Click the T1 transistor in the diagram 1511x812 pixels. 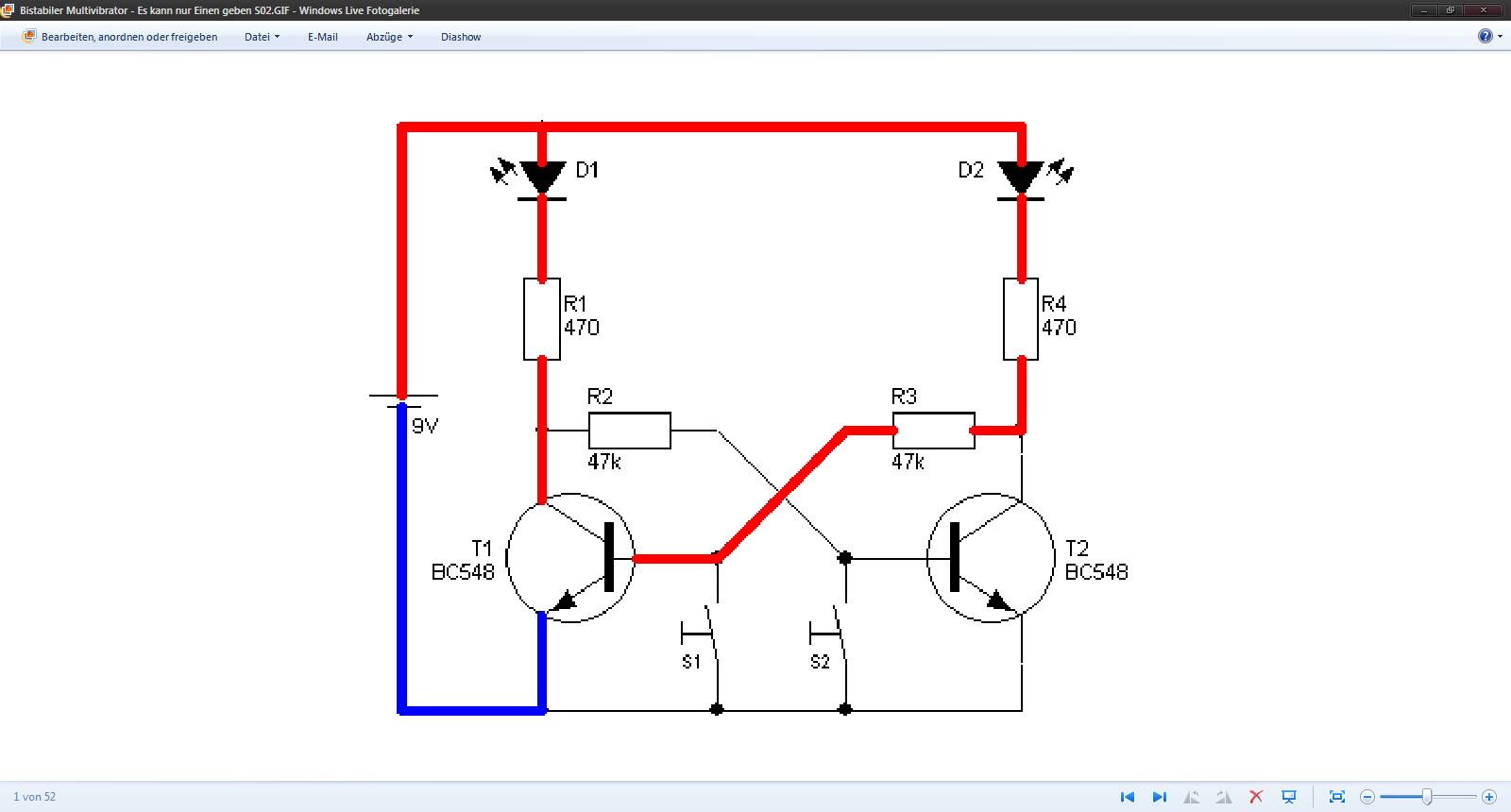pyautogui.click(x=570, y=558)
